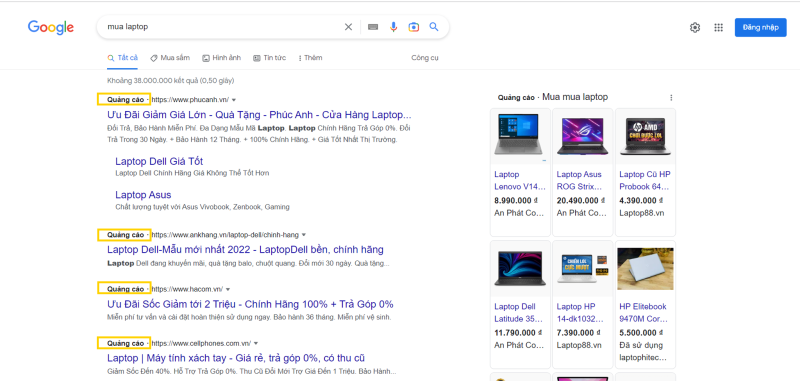800x386 pixels.
Task: Switch to the Mua sắm tab
Action: click(170, 58)
